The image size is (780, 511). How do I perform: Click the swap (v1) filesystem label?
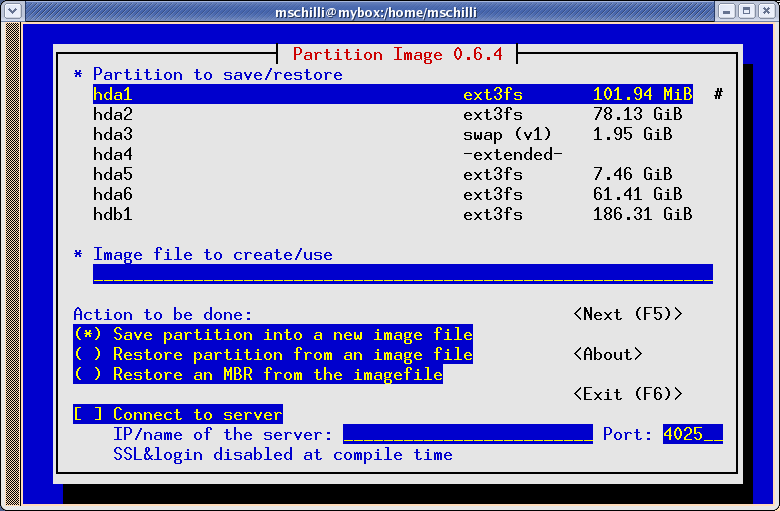pyautogui.click(x=507, y=134)
